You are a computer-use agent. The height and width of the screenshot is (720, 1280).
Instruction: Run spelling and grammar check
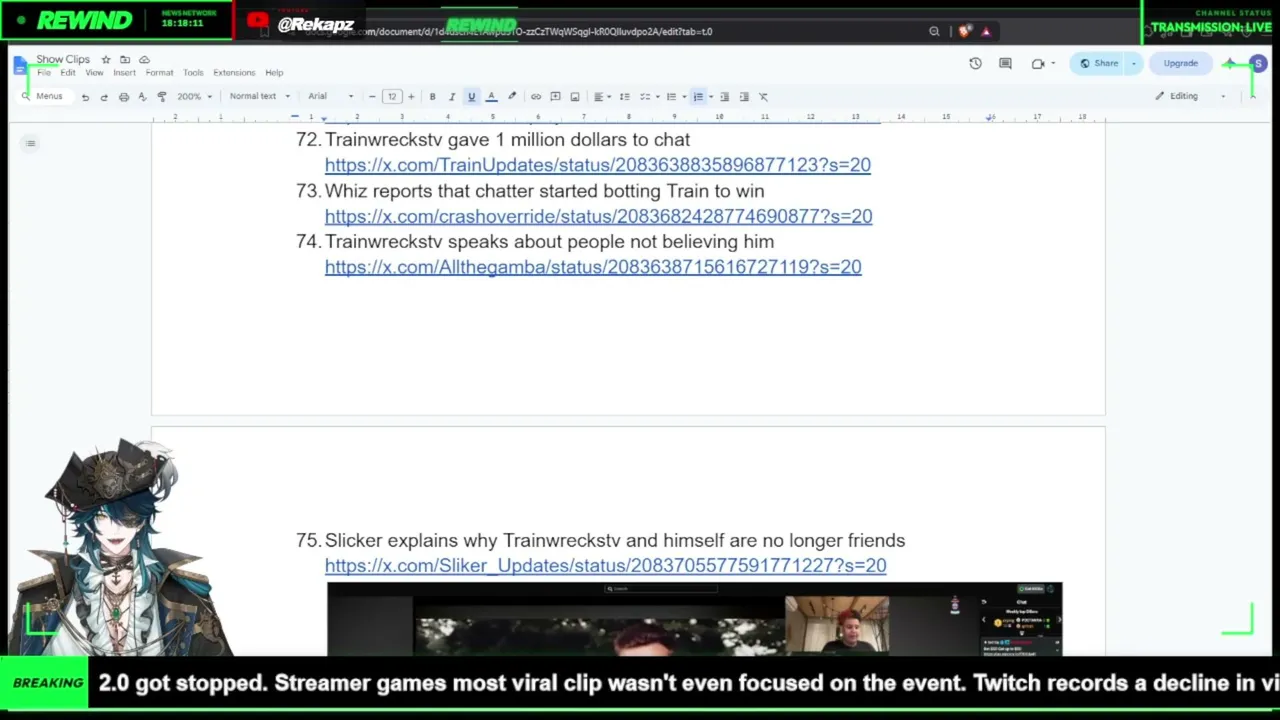click(x=142, y=97)
